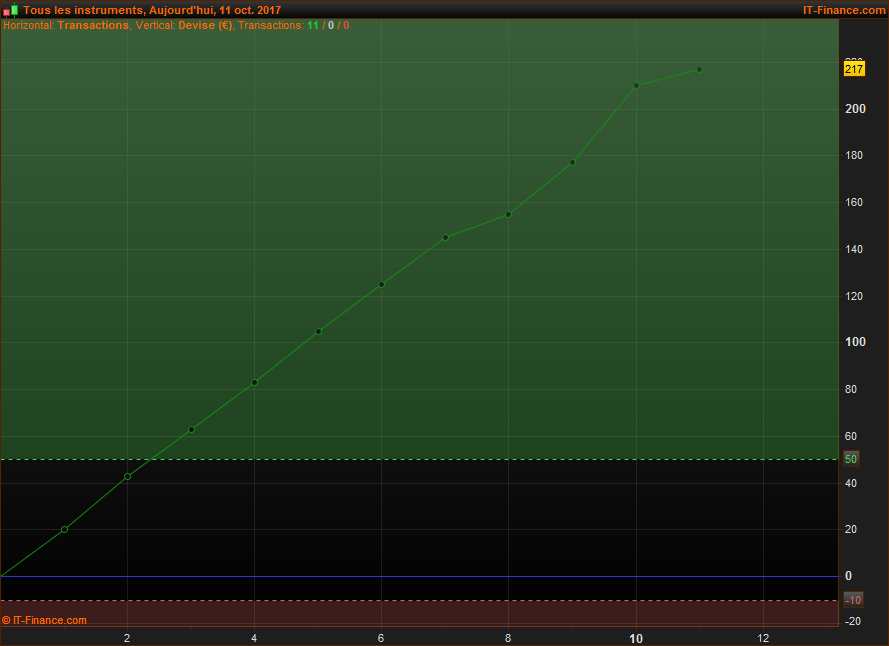The width and height of the screenshot is (889, 646).
Task: Click the green winning transactions count 11
Action: click(x=312, y=25)
